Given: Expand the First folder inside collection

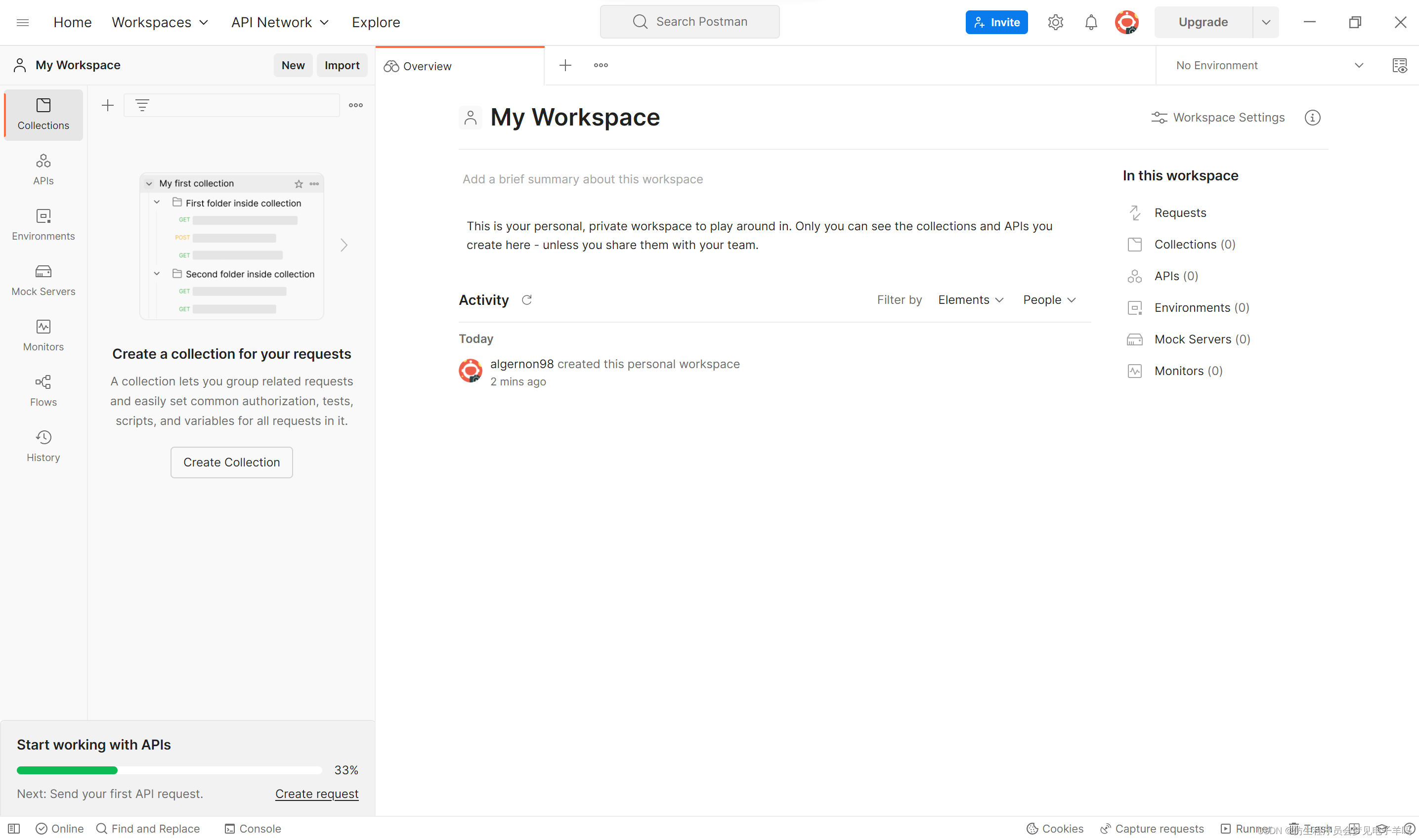Looking at the screenshot, I should pyautogui.click(x=157, y=202).
